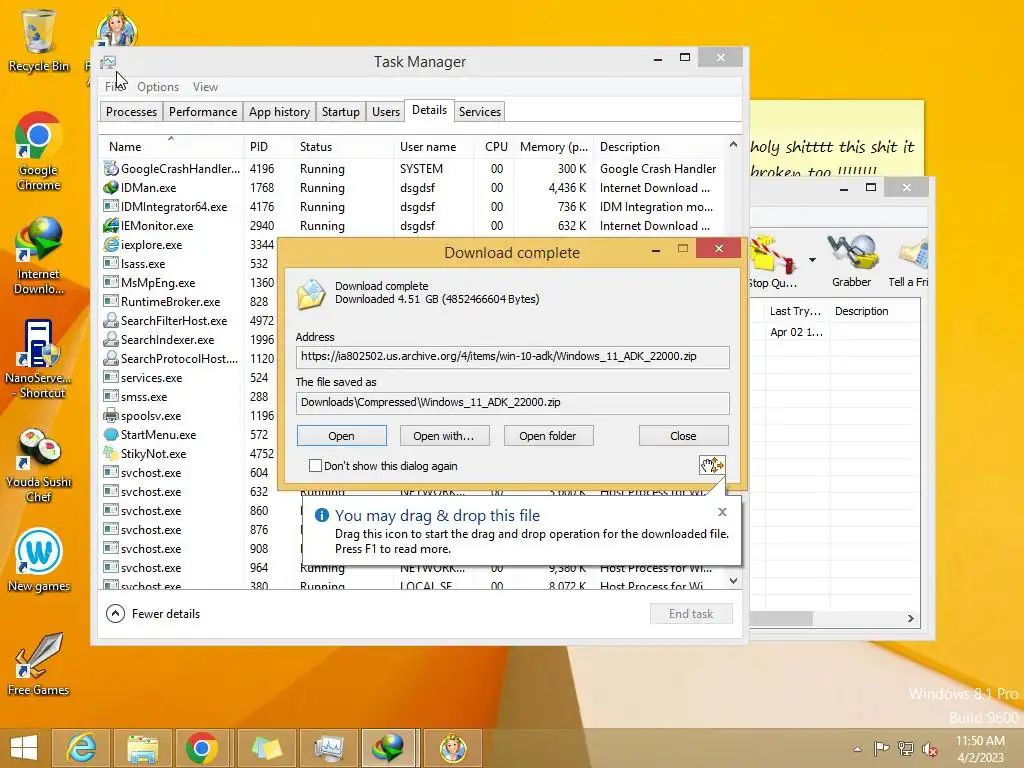Switch to the Services tab

[x=480, y=112]
